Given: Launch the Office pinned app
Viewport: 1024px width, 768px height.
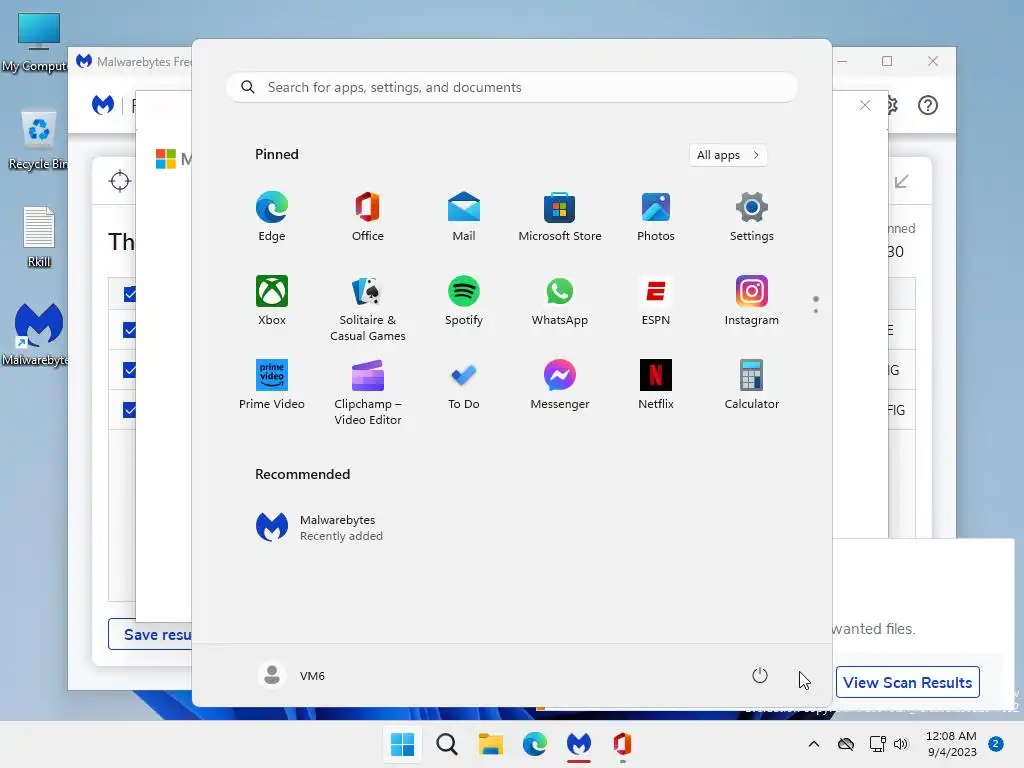Looking at the screenshot, I should point(368,217).
